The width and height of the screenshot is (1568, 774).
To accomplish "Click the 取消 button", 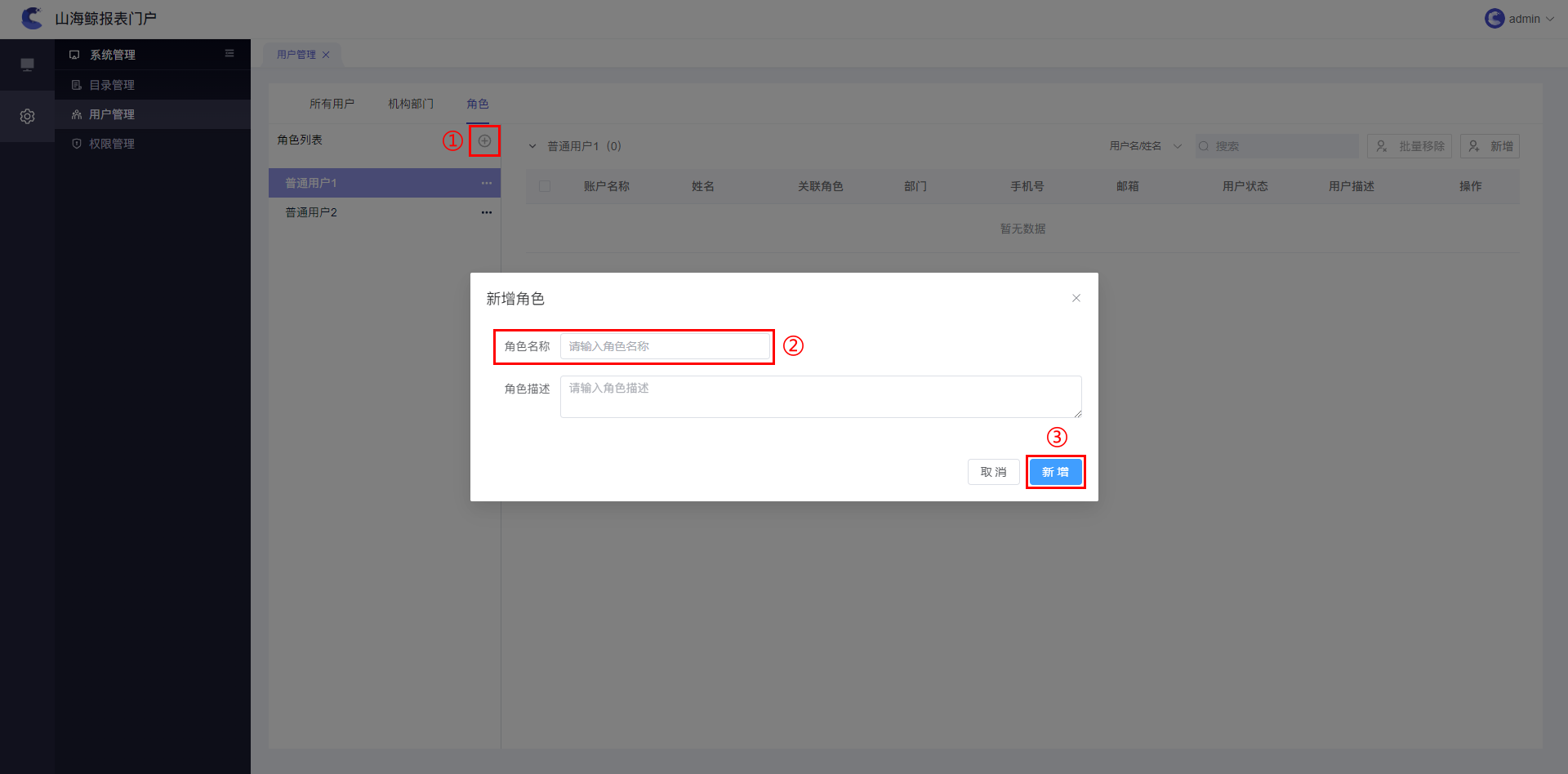I will coord(993,472).
